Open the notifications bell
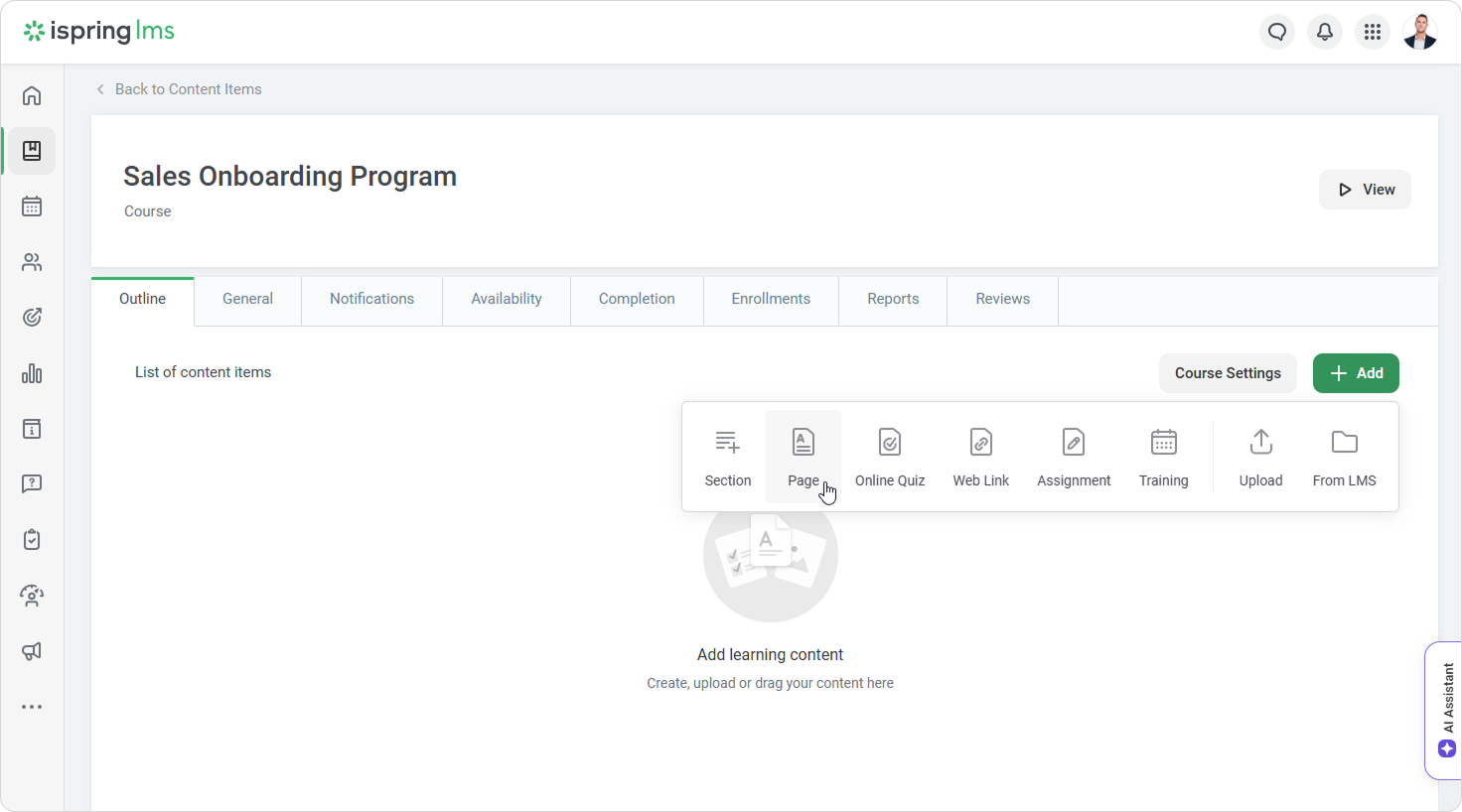Screen dimensions: 1462x812 click(1324, 32)
